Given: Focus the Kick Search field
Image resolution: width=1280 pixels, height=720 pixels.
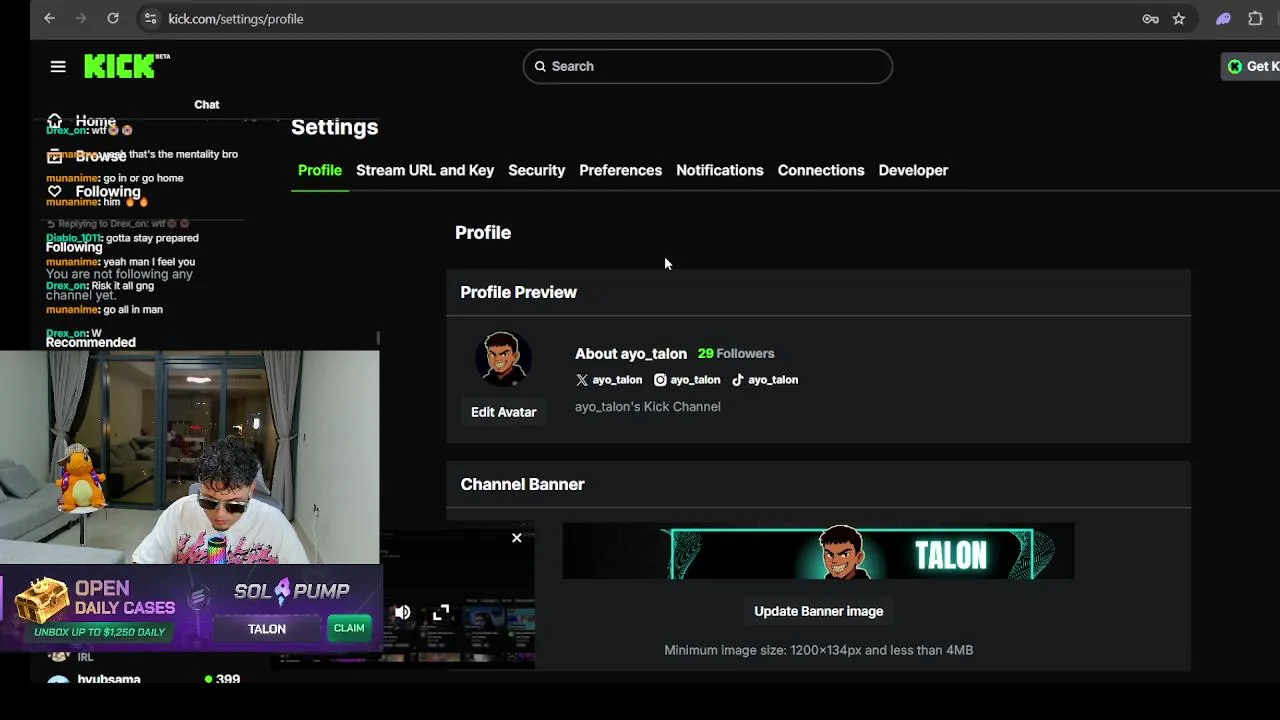Looking at the screenshot, I should pos(707,66).
